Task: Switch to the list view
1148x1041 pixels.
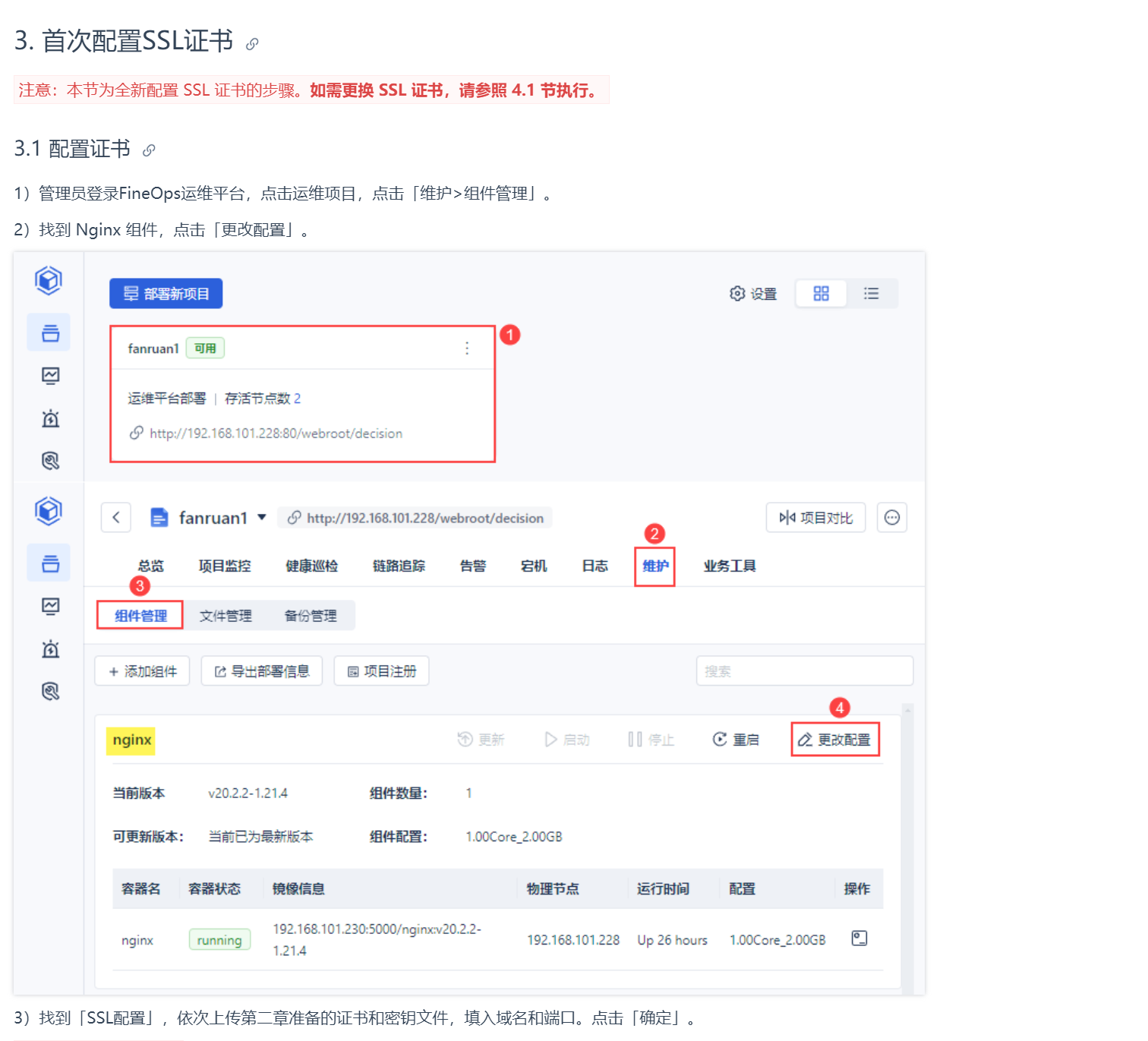Action: pyautogui.click(x=872, y=294)
